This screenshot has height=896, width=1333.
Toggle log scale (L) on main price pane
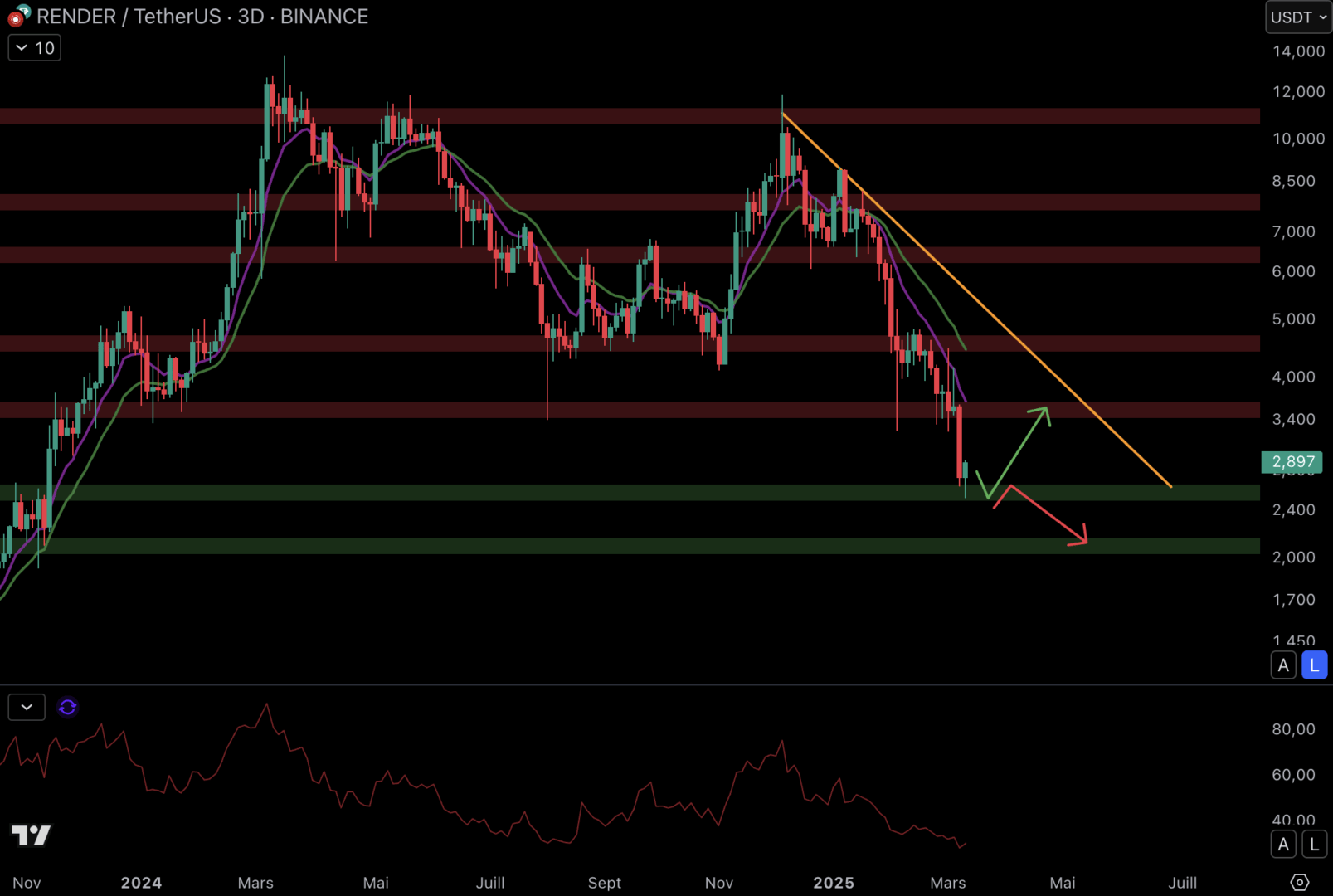(x=1315, y=665)
